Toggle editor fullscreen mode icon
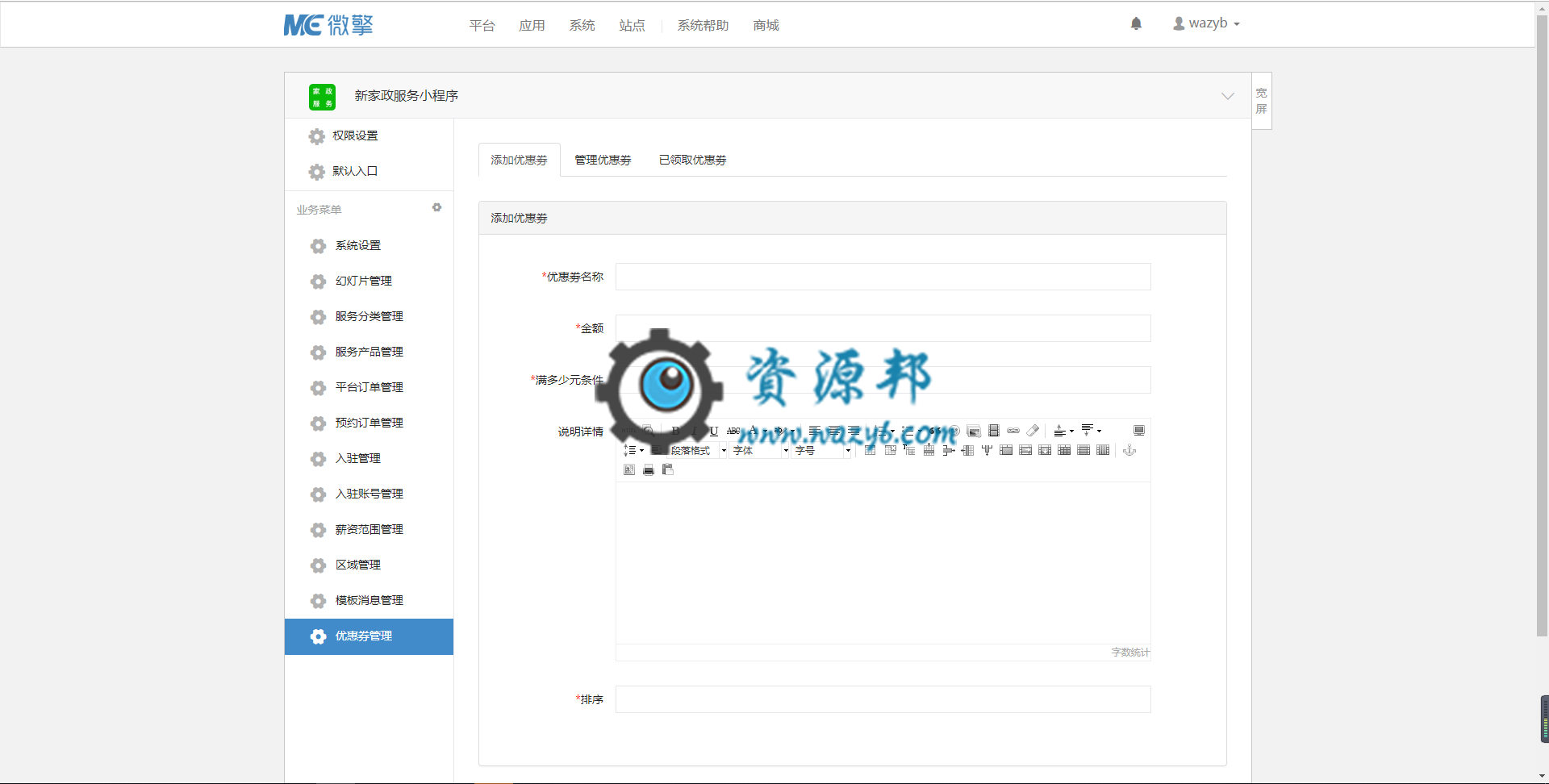The height and width of the screenshot is (784, 1549). pos(1139,431)
